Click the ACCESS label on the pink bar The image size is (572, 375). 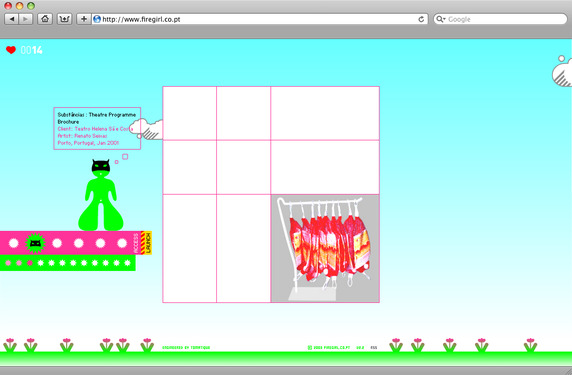click(136, 243)
